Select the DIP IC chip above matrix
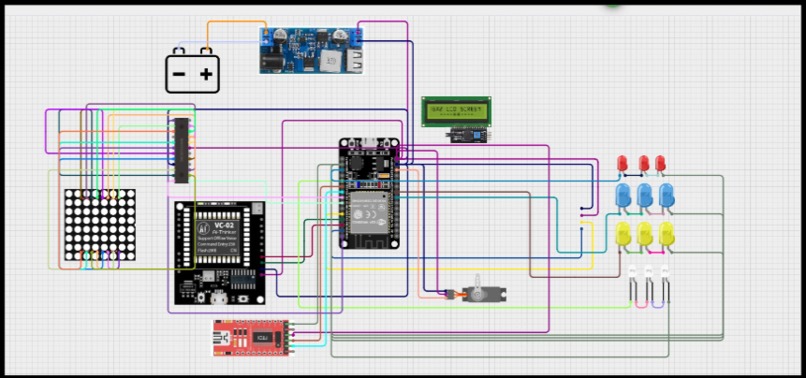Screen dimensions: 806x378 pyautogui.click(x=182, y=150)
